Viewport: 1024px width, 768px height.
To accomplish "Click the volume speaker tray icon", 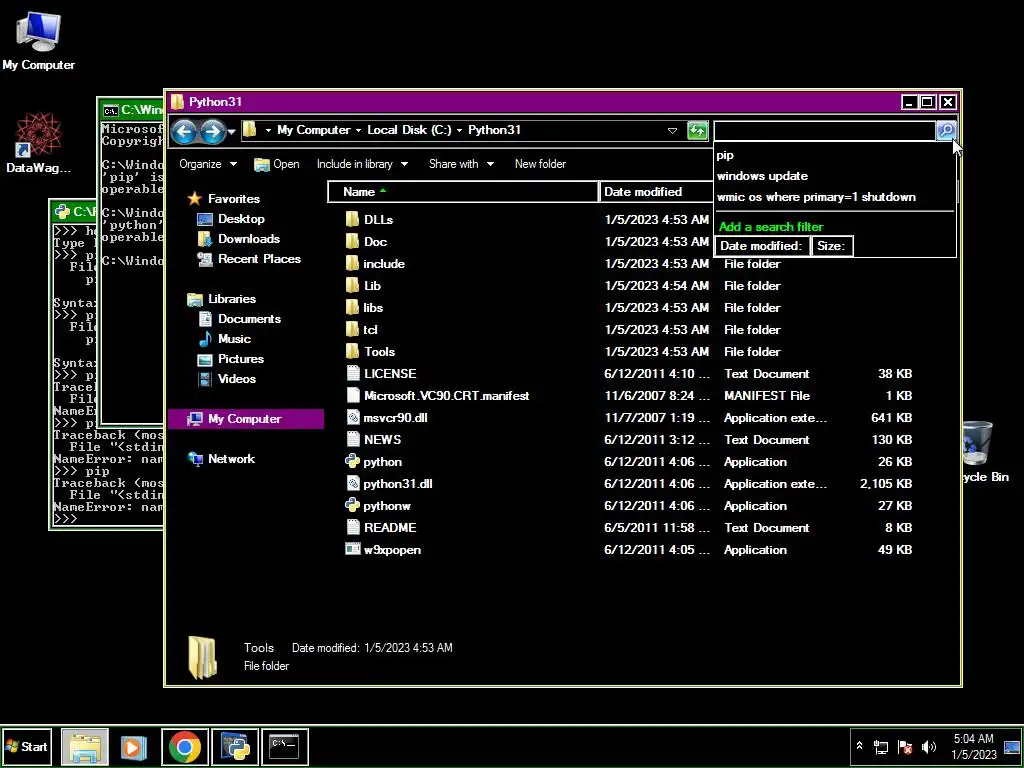I will (928, 746).
